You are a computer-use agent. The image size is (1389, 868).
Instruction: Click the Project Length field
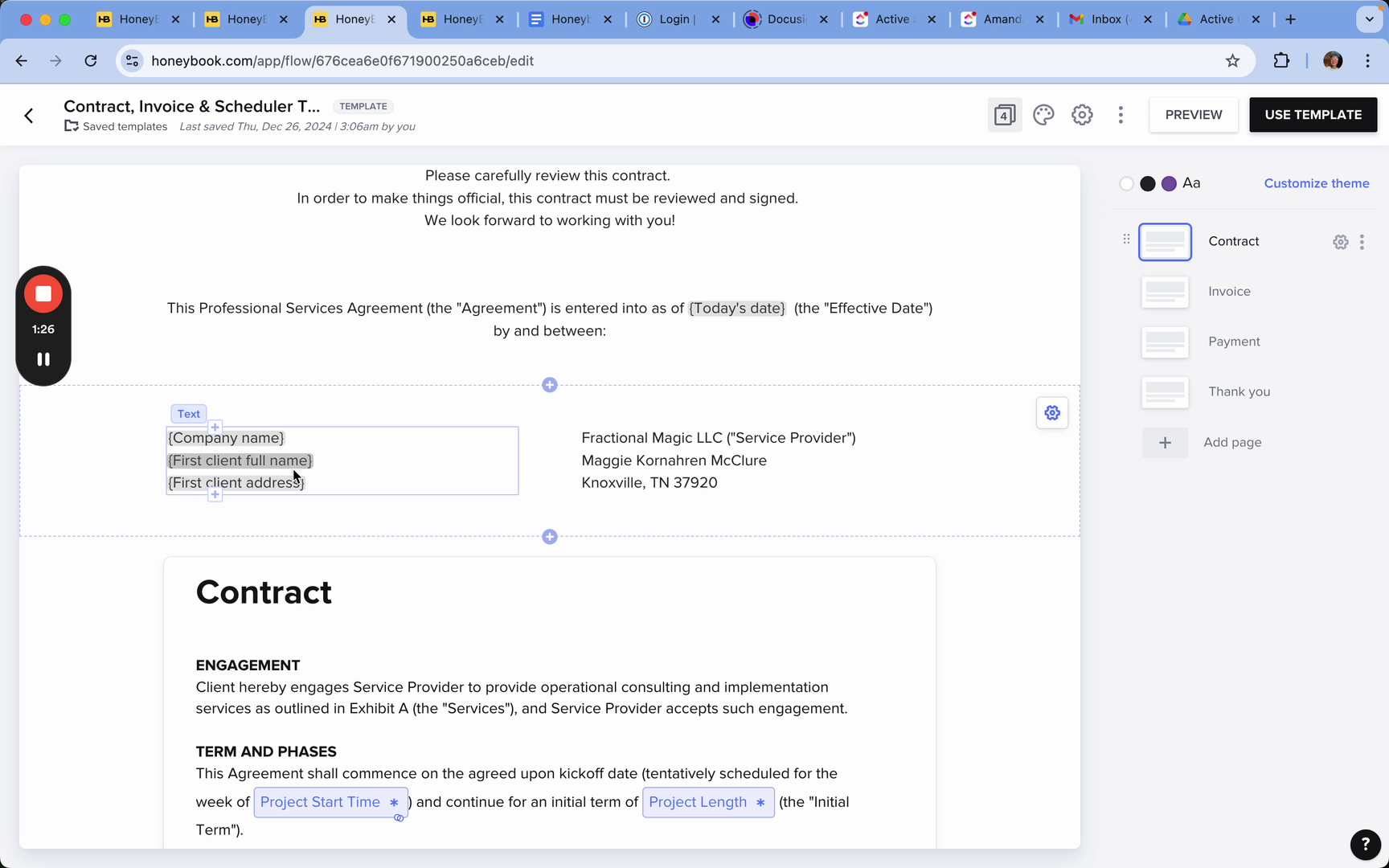pyautogui.click(x=708, y=802)
